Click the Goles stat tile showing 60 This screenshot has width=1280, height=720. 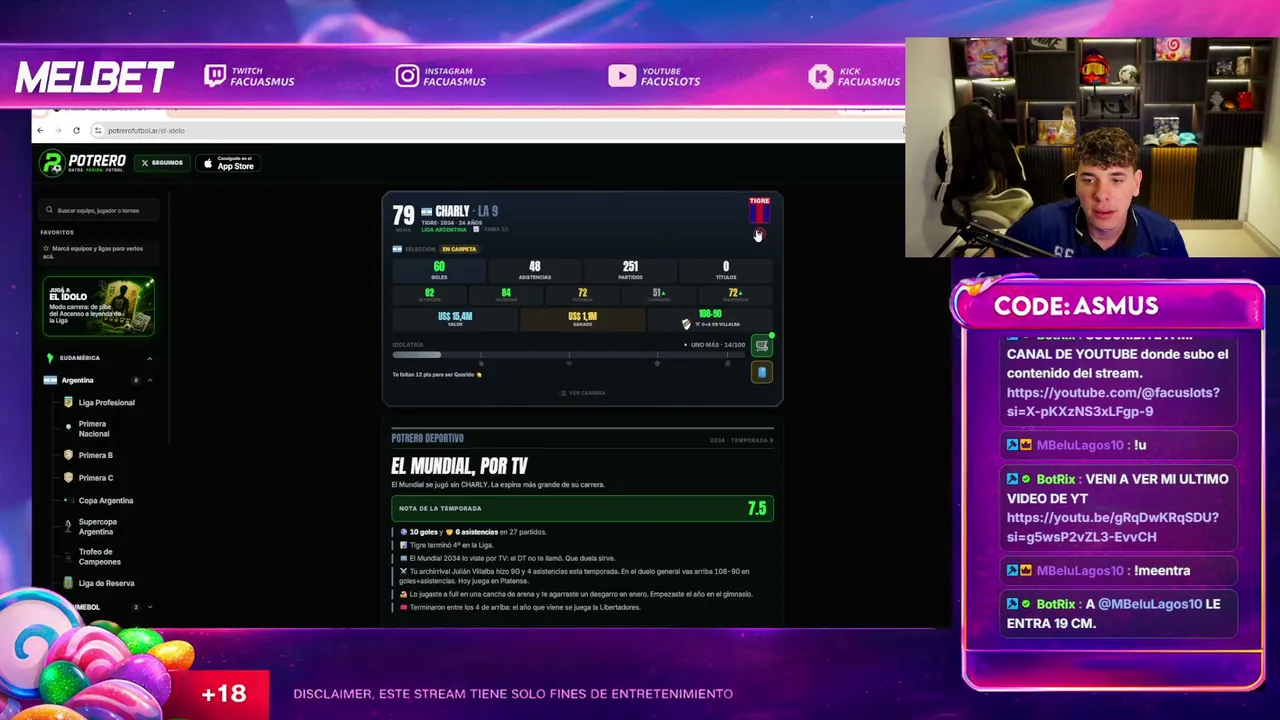(438, 270)
